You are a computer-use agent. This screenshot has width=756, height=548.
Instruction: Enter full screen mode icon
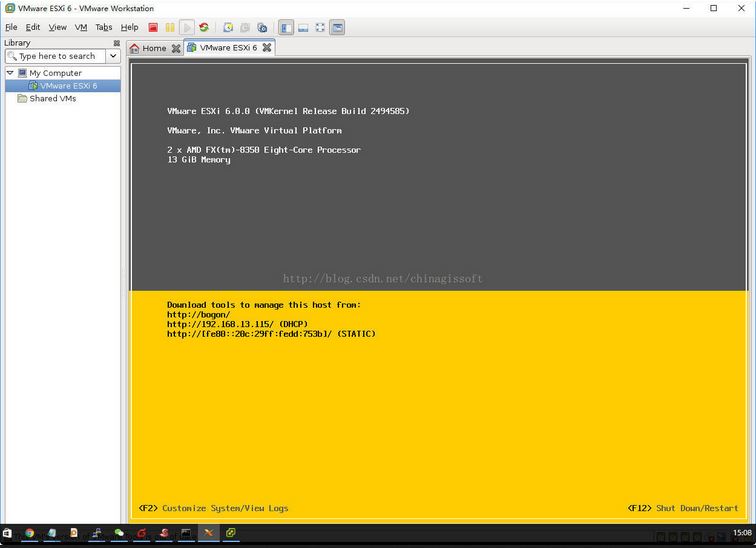click(320, 27)
